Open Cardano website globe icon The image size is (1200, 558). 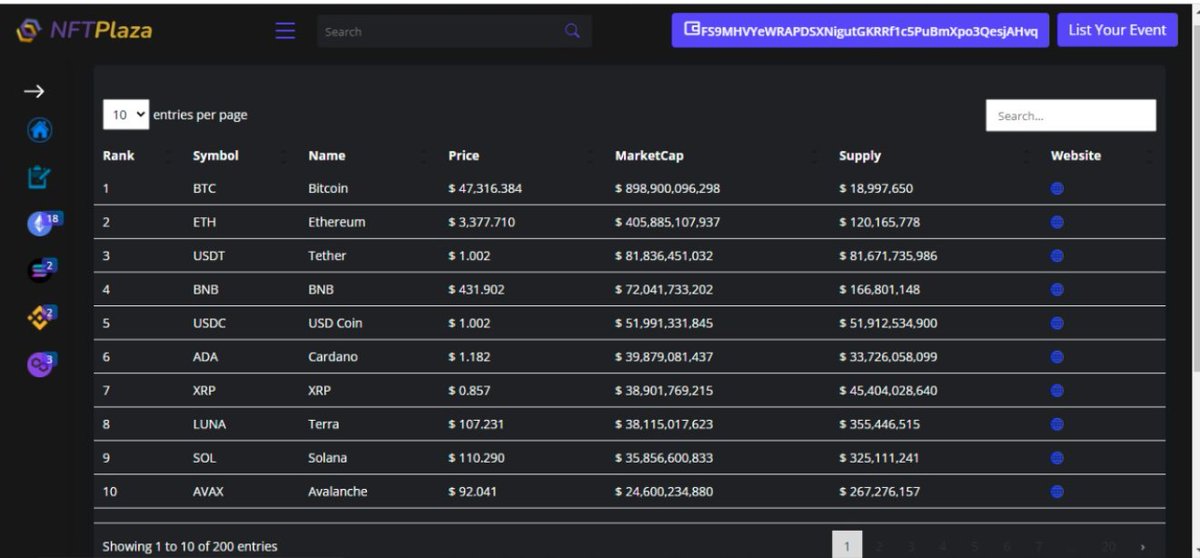(x=1057, y=357)
